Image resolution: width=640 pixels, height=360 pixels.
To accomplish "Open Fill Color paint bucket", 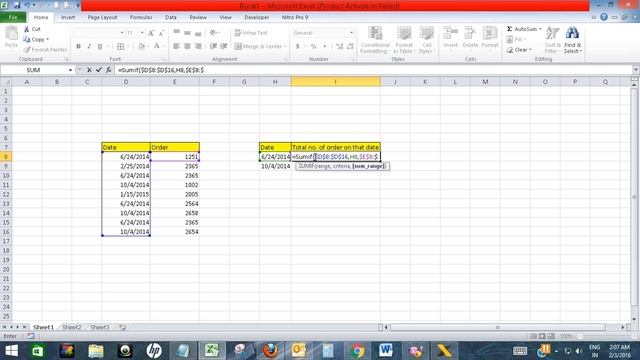I will click(x=141, y=47).
